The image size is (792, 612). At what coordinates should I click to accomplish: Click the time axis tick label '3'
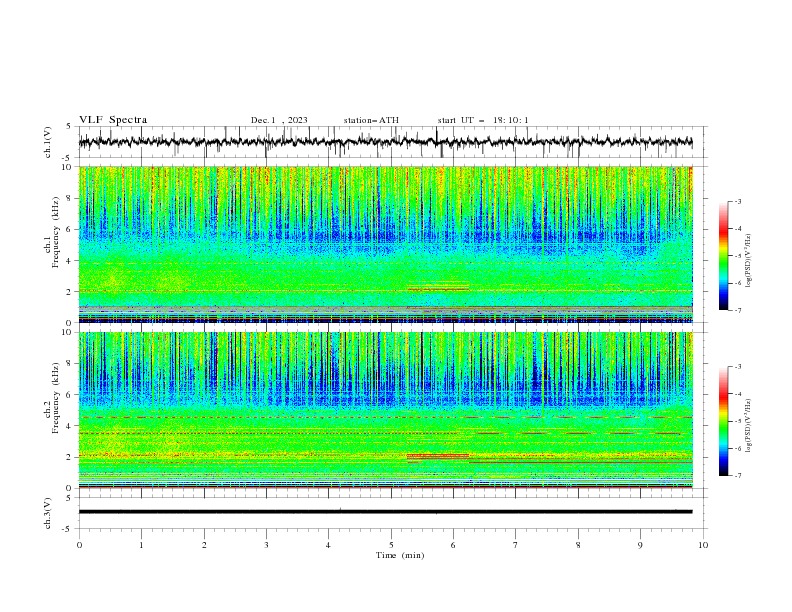(x=266, y=545)
